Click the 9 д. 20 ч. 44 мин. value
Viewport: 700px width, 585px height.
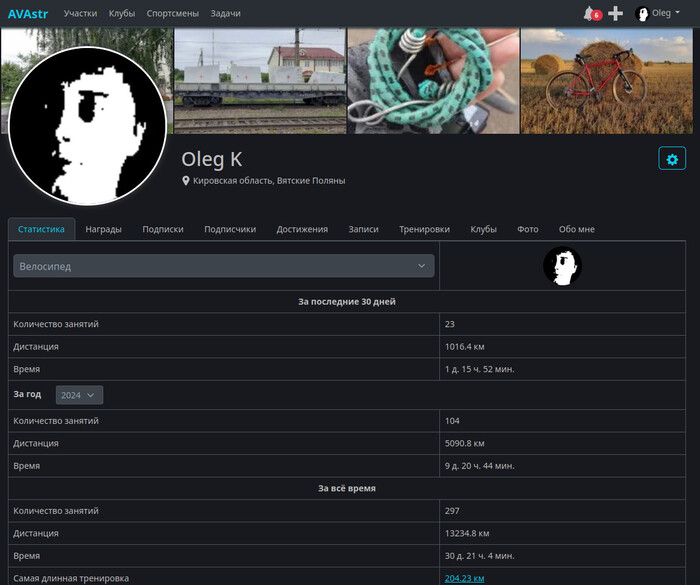click(x=479, y=466)
